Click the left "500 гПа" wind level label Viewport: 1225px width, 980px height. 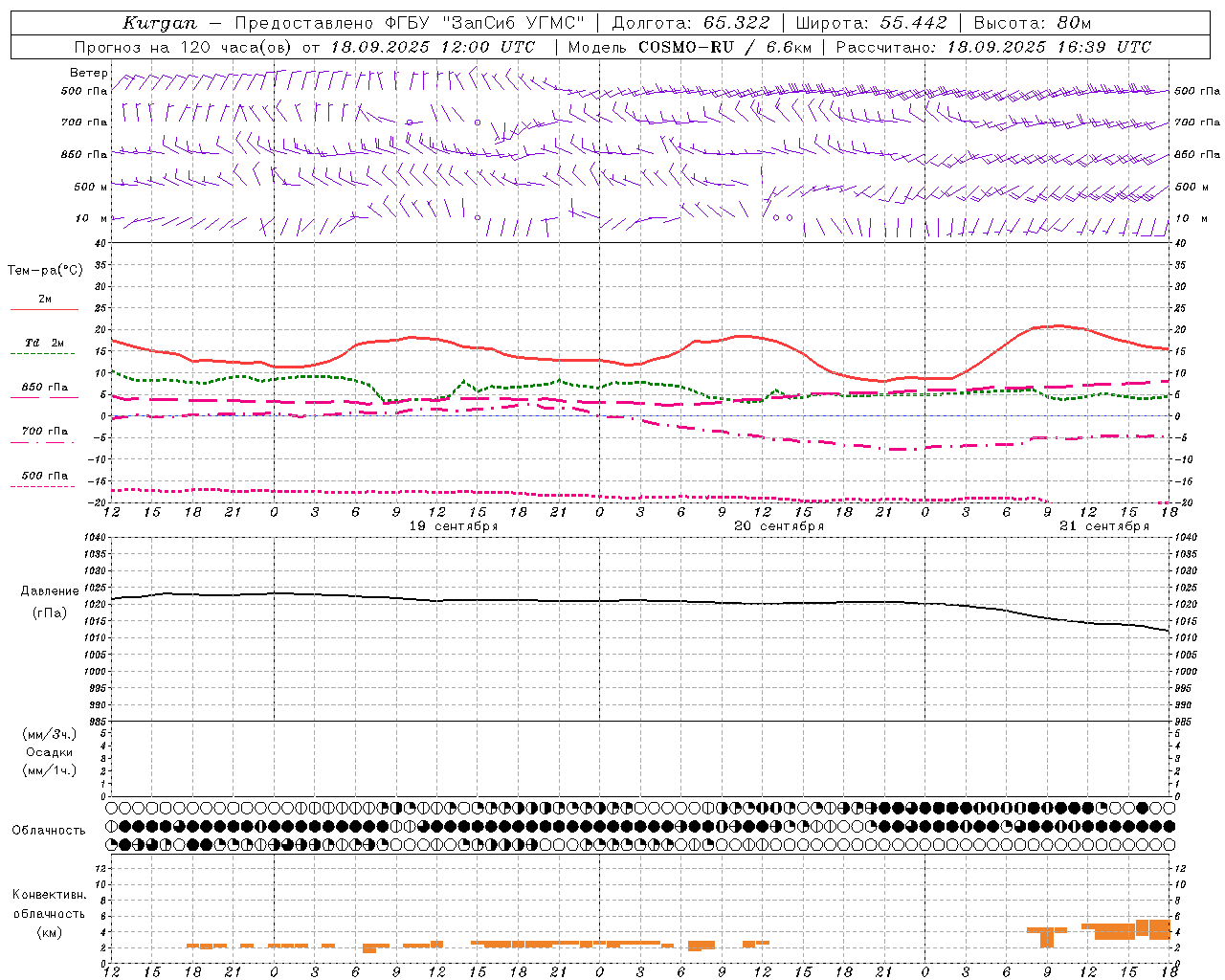[x=84, y=92]
